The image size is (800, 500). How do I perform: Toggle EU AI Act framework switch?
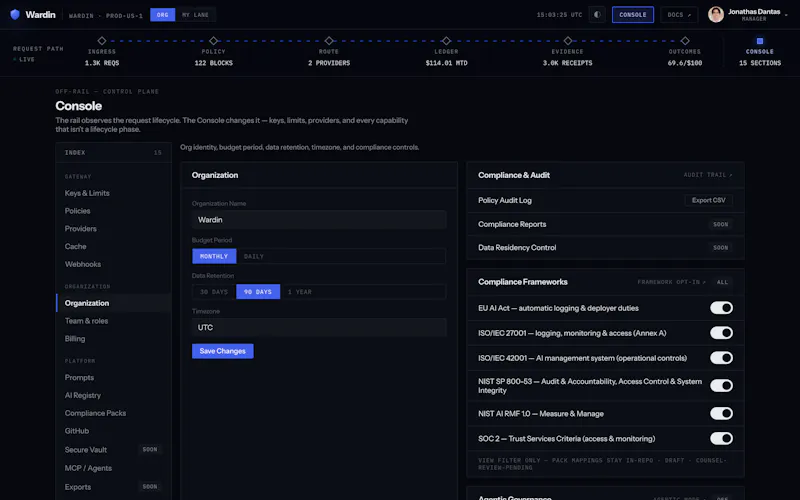(x=721, y=308)
